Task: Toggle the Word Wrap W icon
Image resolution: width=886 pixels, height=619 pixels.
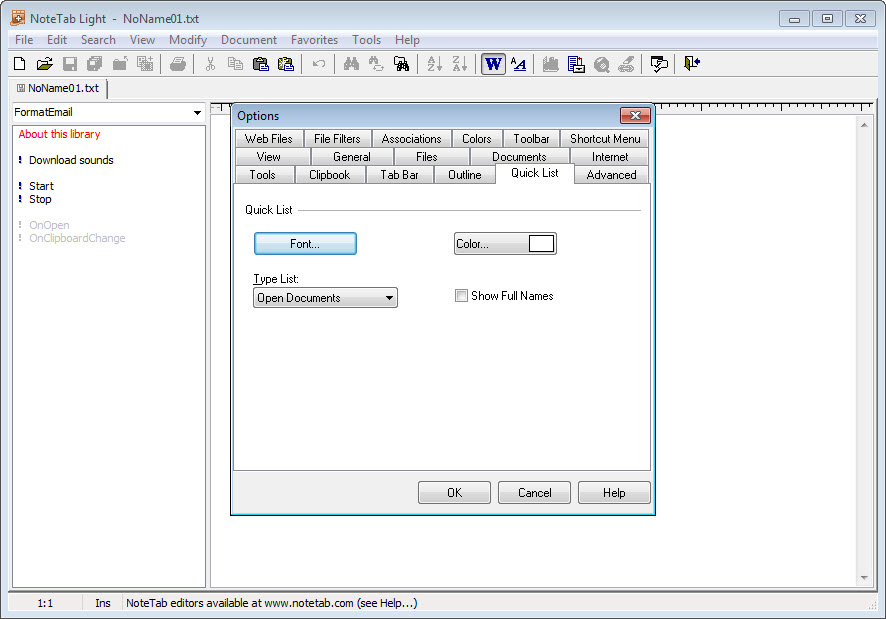Action: point(493,64)
